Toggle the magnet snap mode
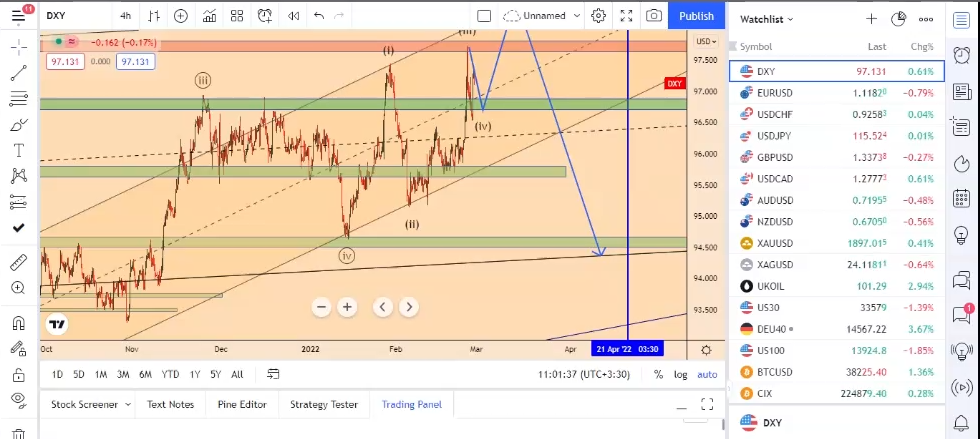 (x=18, y=323)
